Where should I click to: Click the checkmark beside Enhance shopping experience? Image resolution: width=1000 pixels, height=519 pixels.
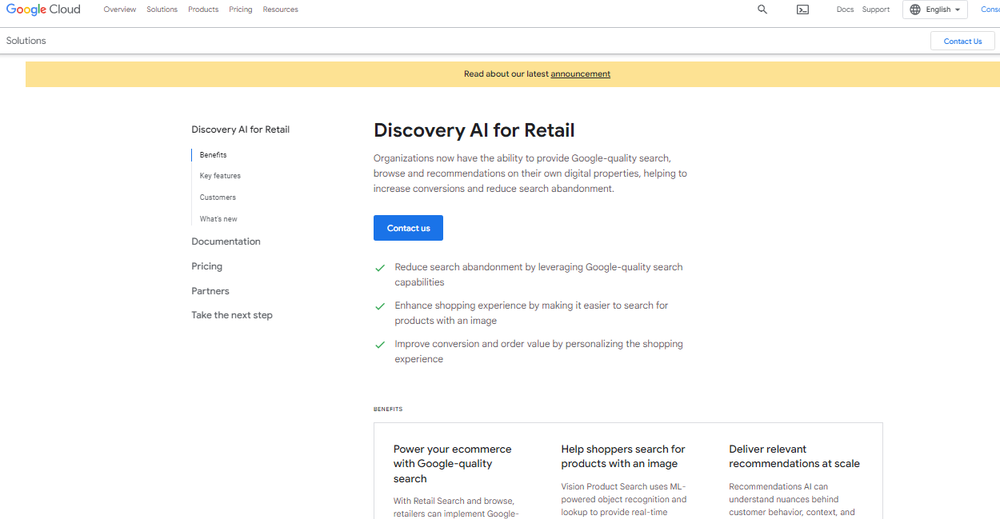[x=380, y=306]
